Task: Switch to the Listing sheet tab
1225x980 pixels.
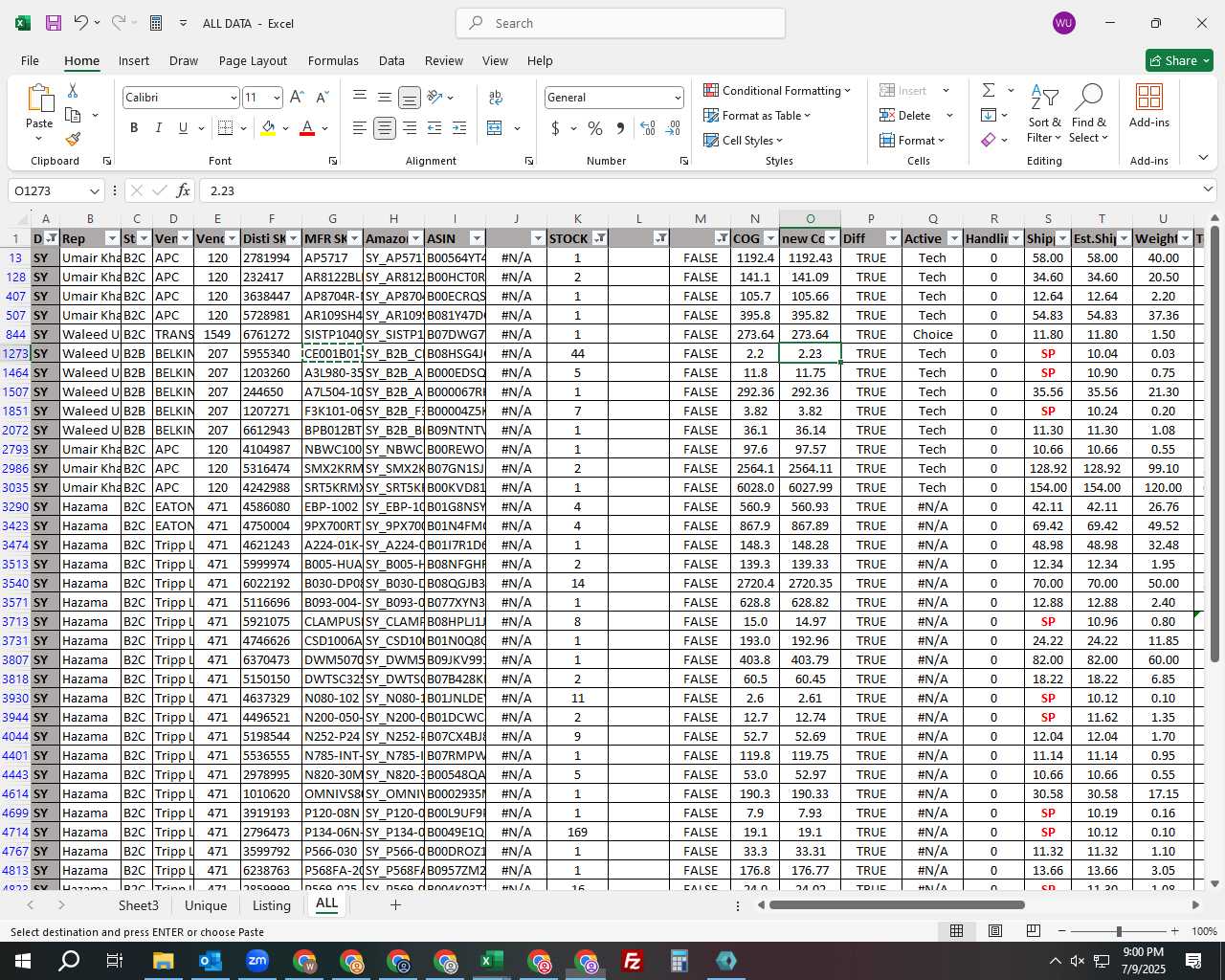Action: (272, 905)
